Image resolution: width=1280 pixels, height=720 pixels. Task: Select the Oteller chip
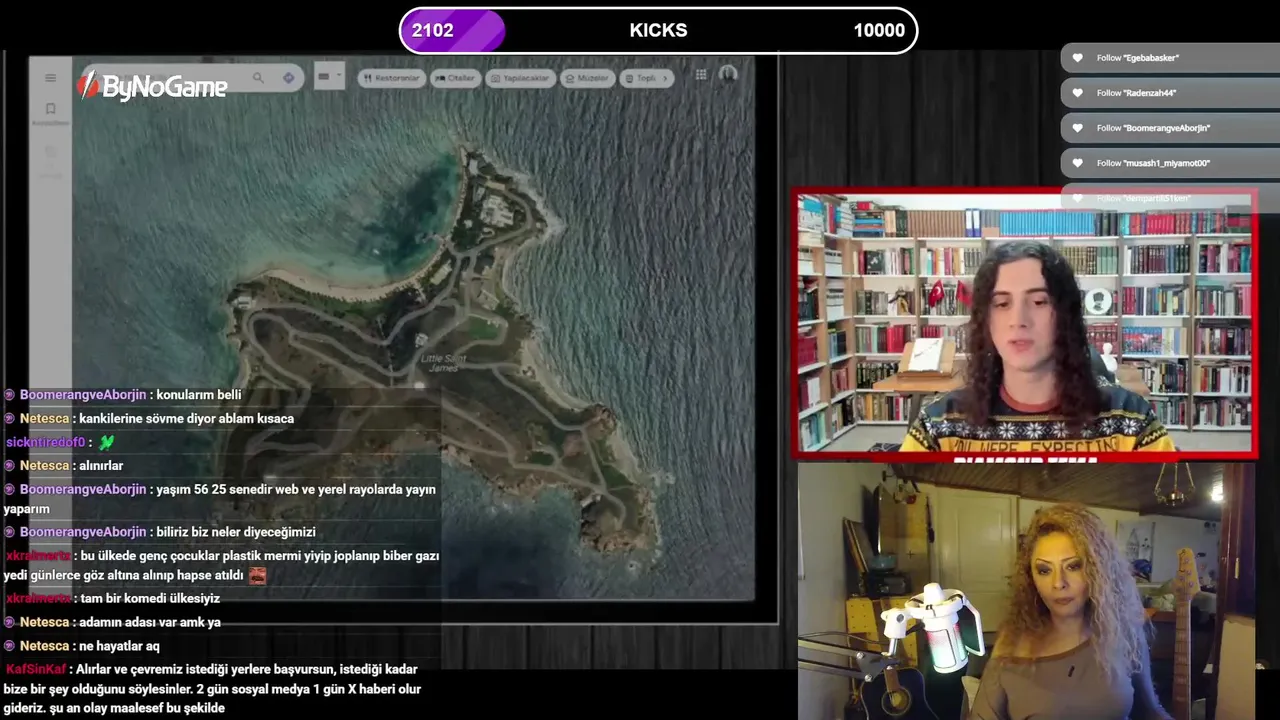tap(455, 78)
